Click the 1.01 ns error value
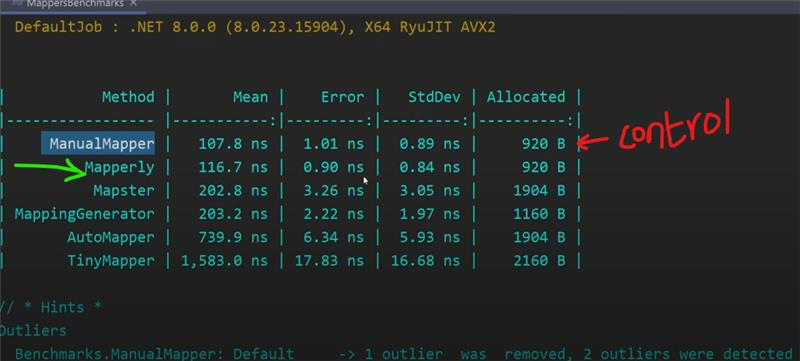The height and width of the screenshot is (361, 800). click(x=334, y=144)
